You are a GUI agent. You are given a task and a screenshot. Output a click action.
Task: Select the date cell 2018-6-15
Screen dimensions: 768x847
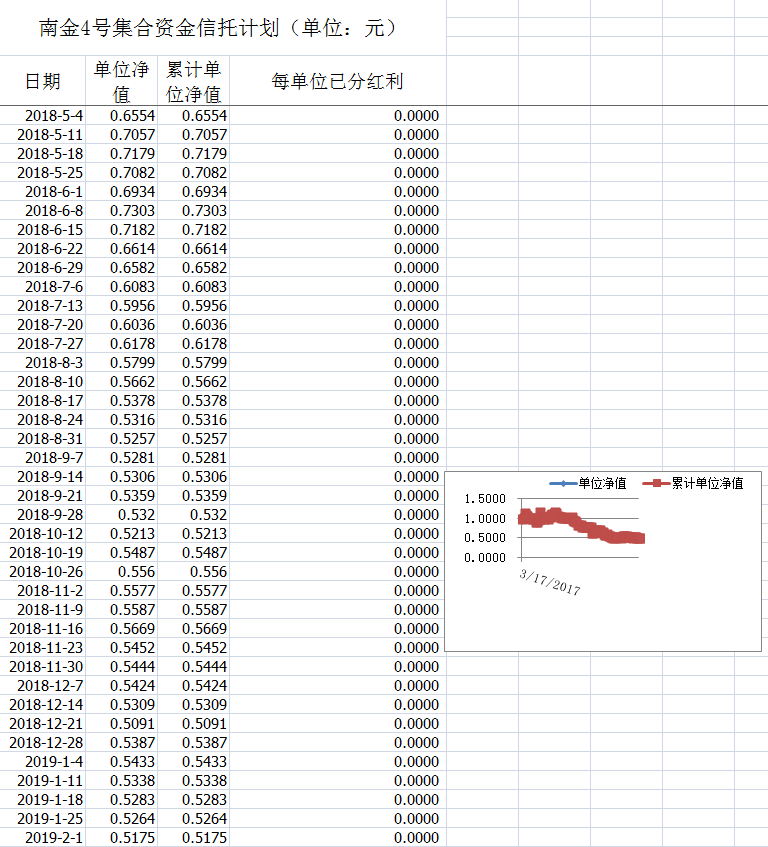tap(43, 230)
